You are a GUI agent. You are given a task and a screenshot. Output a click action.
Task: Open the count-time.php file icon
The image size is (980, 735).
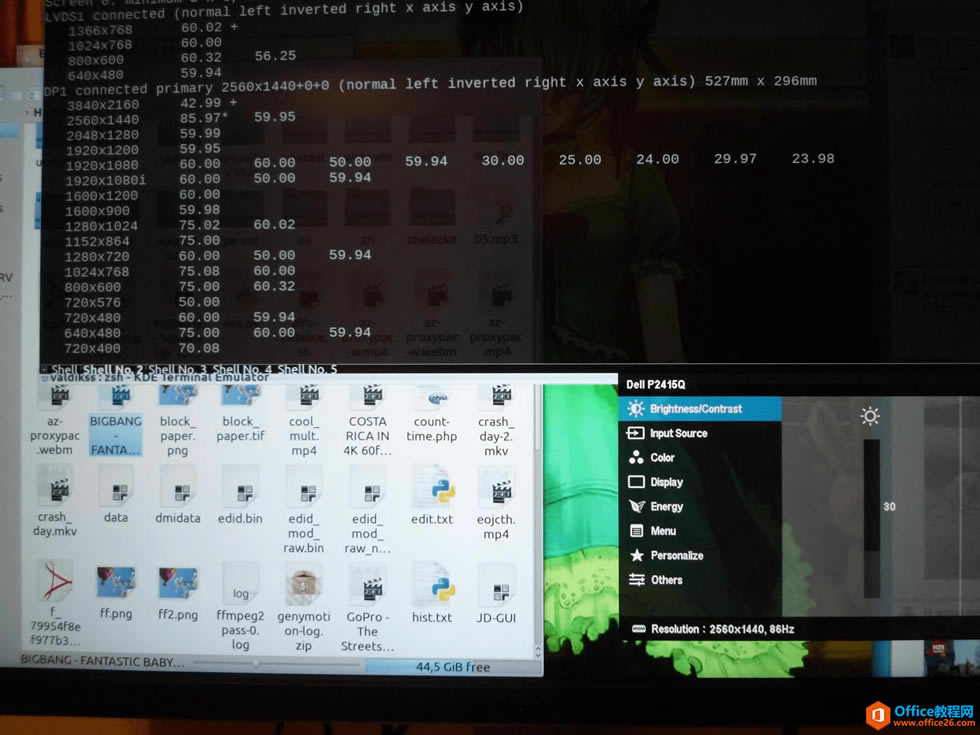(434, 396)
